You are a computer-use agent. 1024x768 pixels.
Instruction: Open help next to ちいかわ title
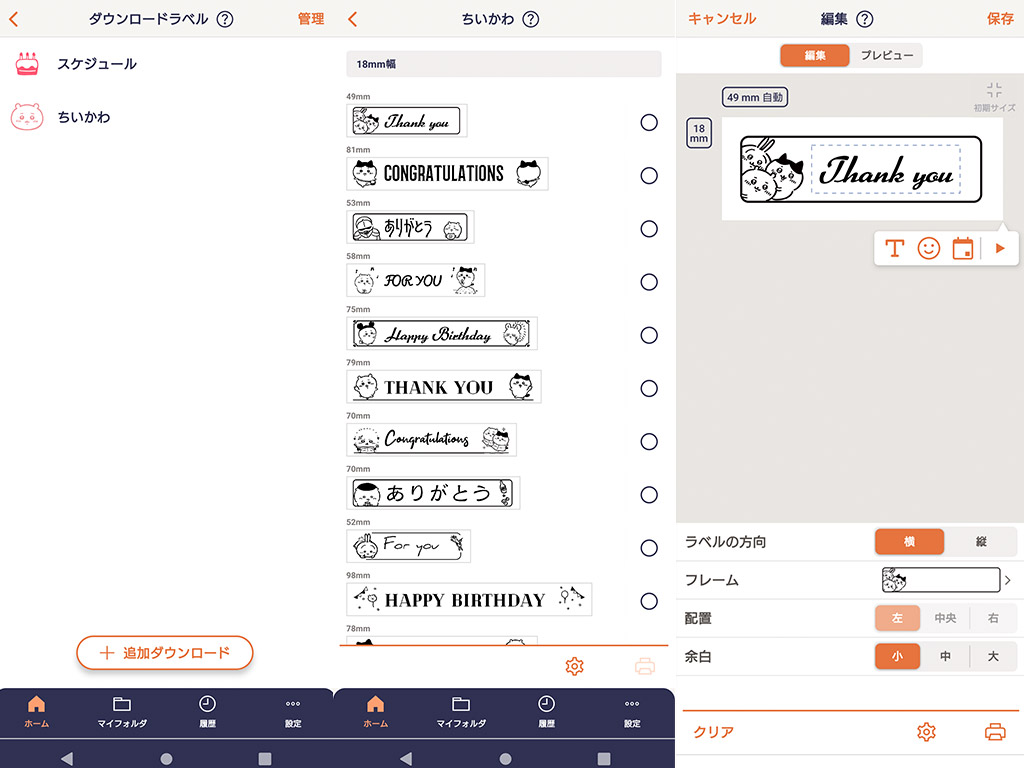(x=531, y=19)
